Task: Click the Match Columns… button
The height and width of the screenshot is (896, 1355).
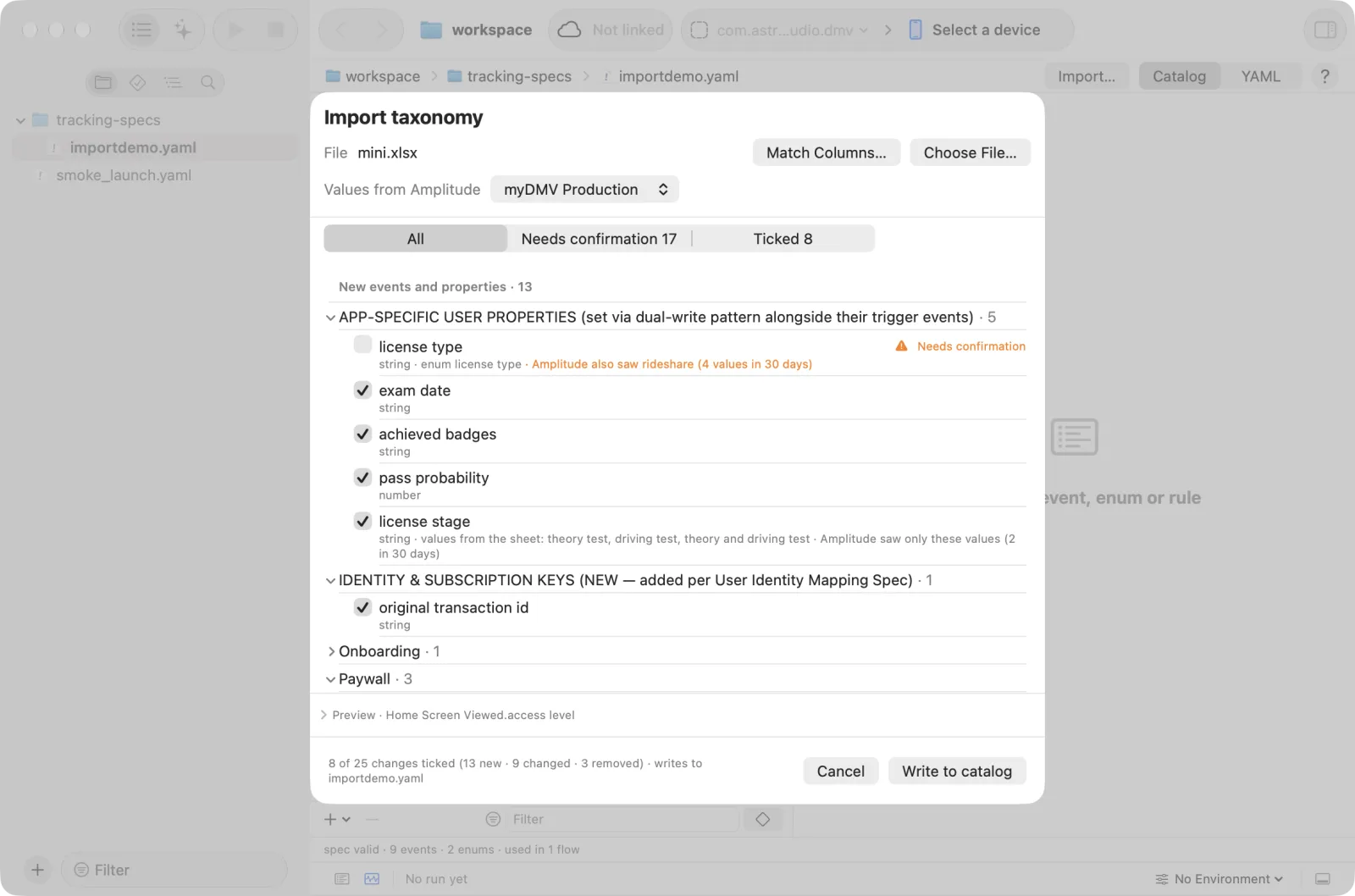Action: click(826, 152)
